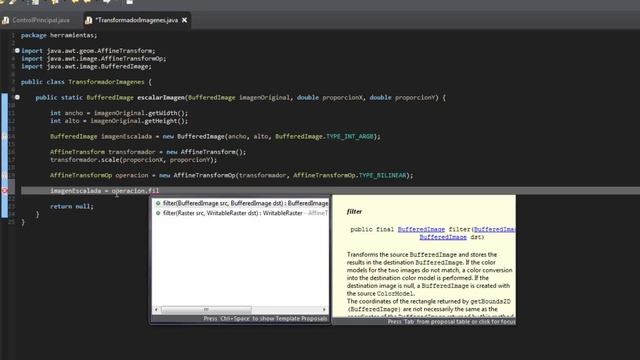Click the TYPE_INT_ARGB constant
640x360 pixels.
point(350,136)
